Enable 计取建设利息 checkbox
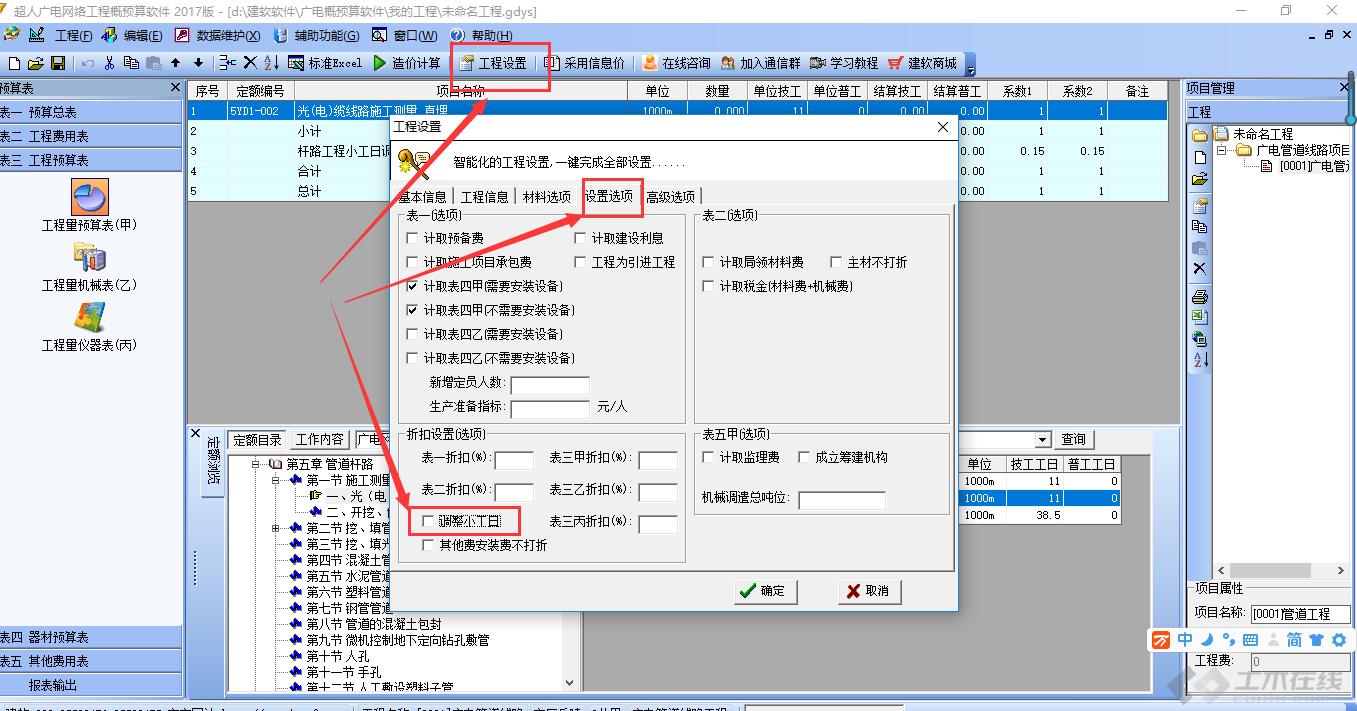The height and width of the screenshot is (711, 1357). [x=580, y=238]
